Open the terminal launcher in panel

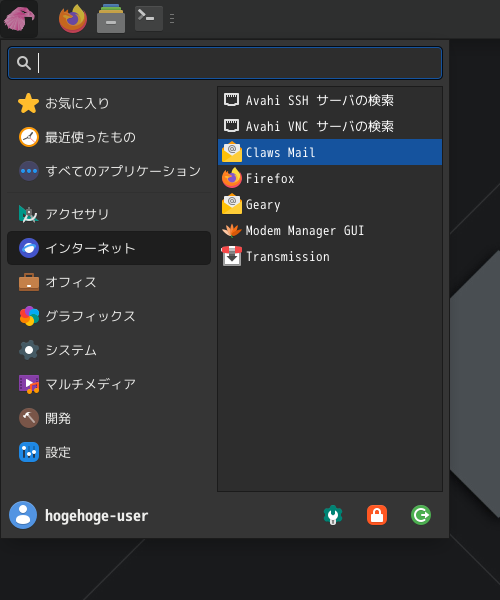(149, 18)
